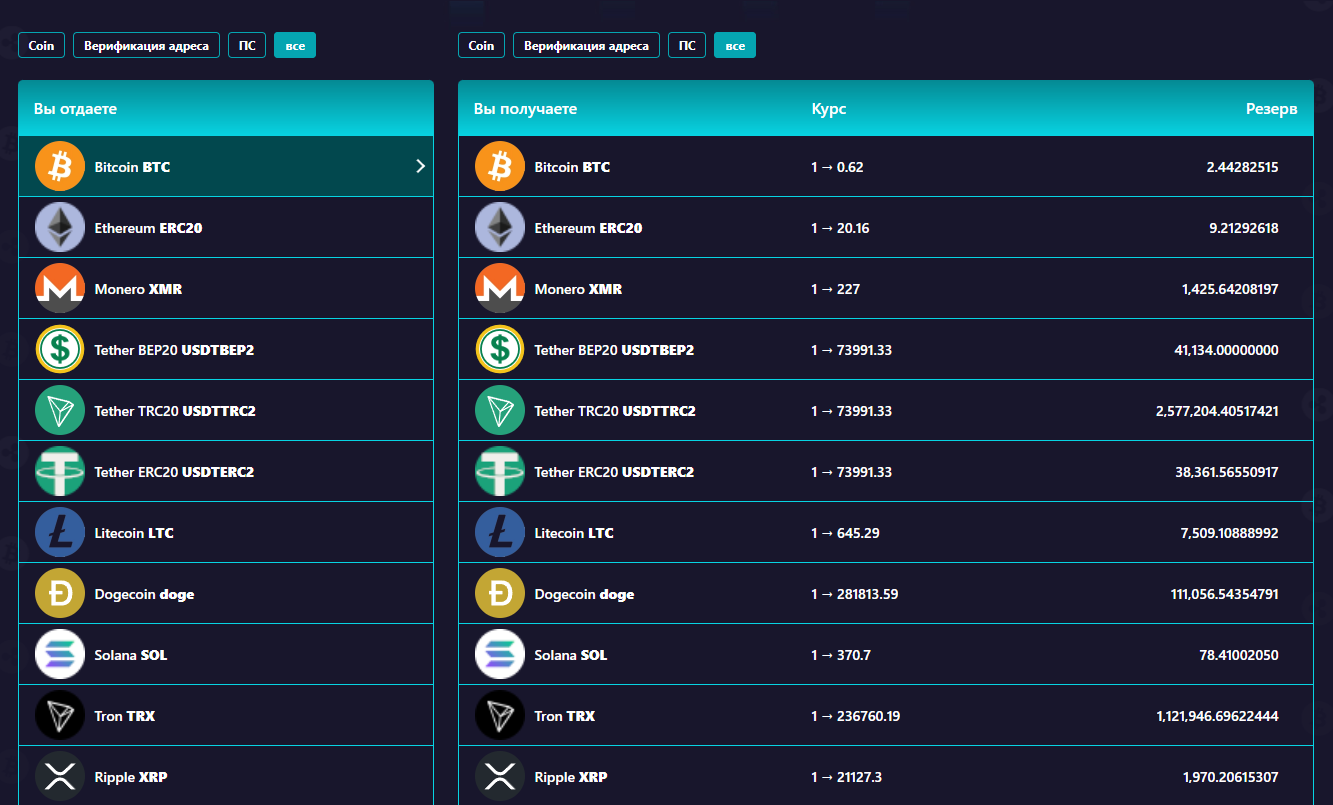Click the Bitcoin icon in give list

[x=60, y=166]
